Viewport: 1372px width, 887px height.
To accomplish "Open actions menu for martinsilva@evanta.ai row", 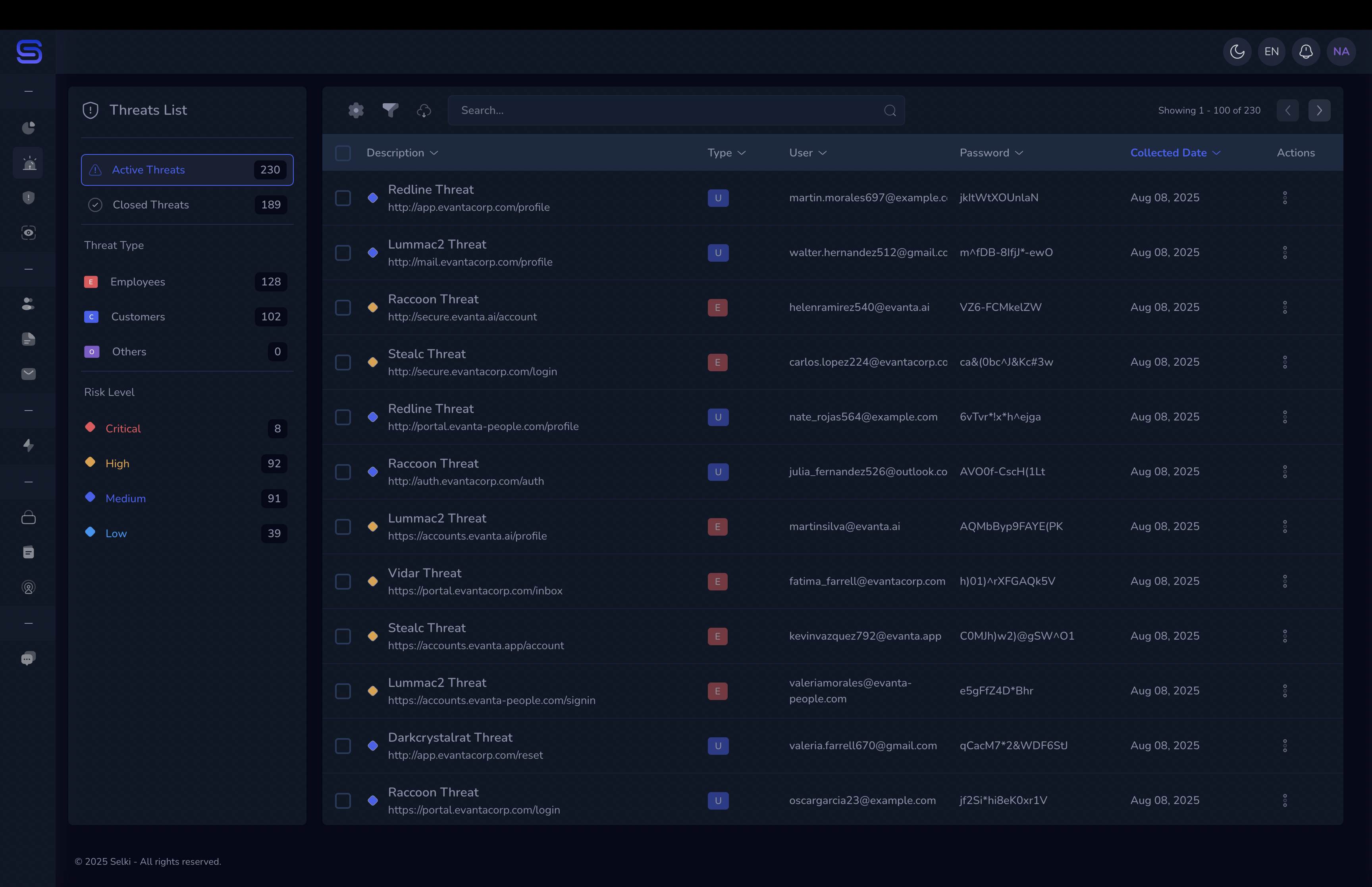I will [x=1285, y=526].
